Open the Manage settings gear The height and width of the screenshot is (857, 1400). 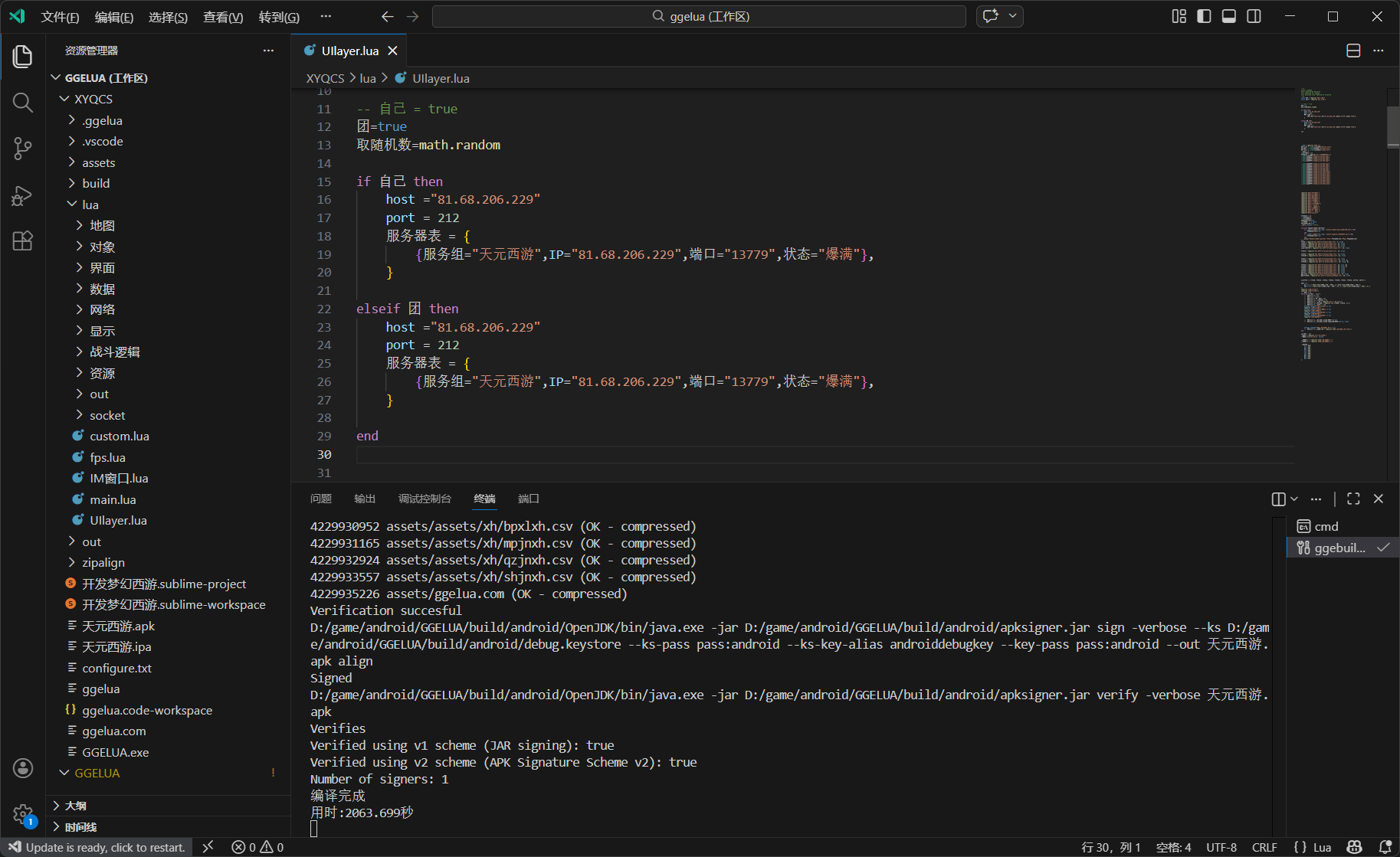pos(23,814)
